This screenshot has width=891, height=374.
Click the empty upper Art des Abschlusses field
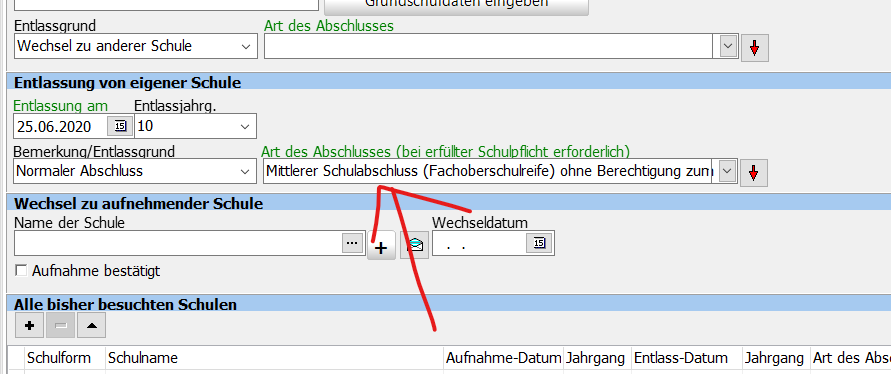click(489, 47)
